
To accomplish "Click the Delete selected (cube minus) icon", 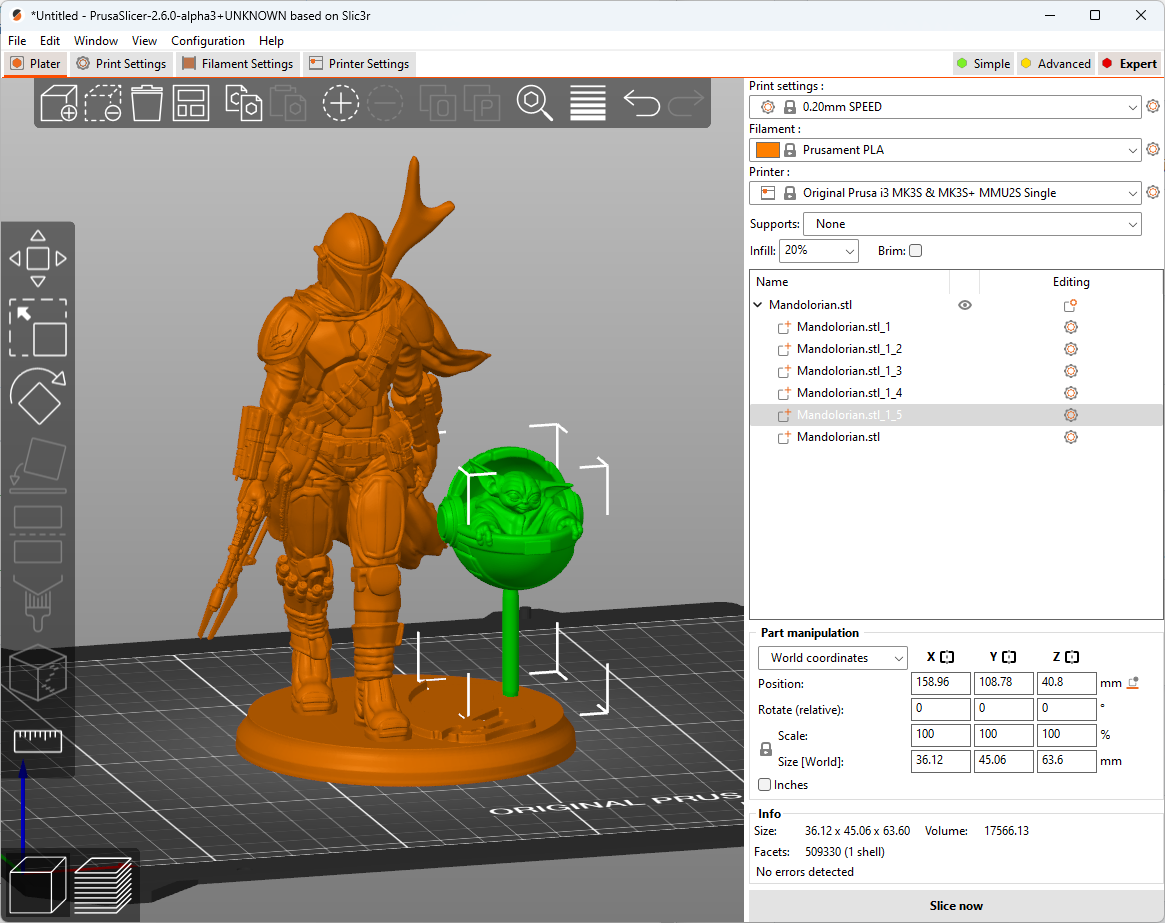I will (103, 103).
